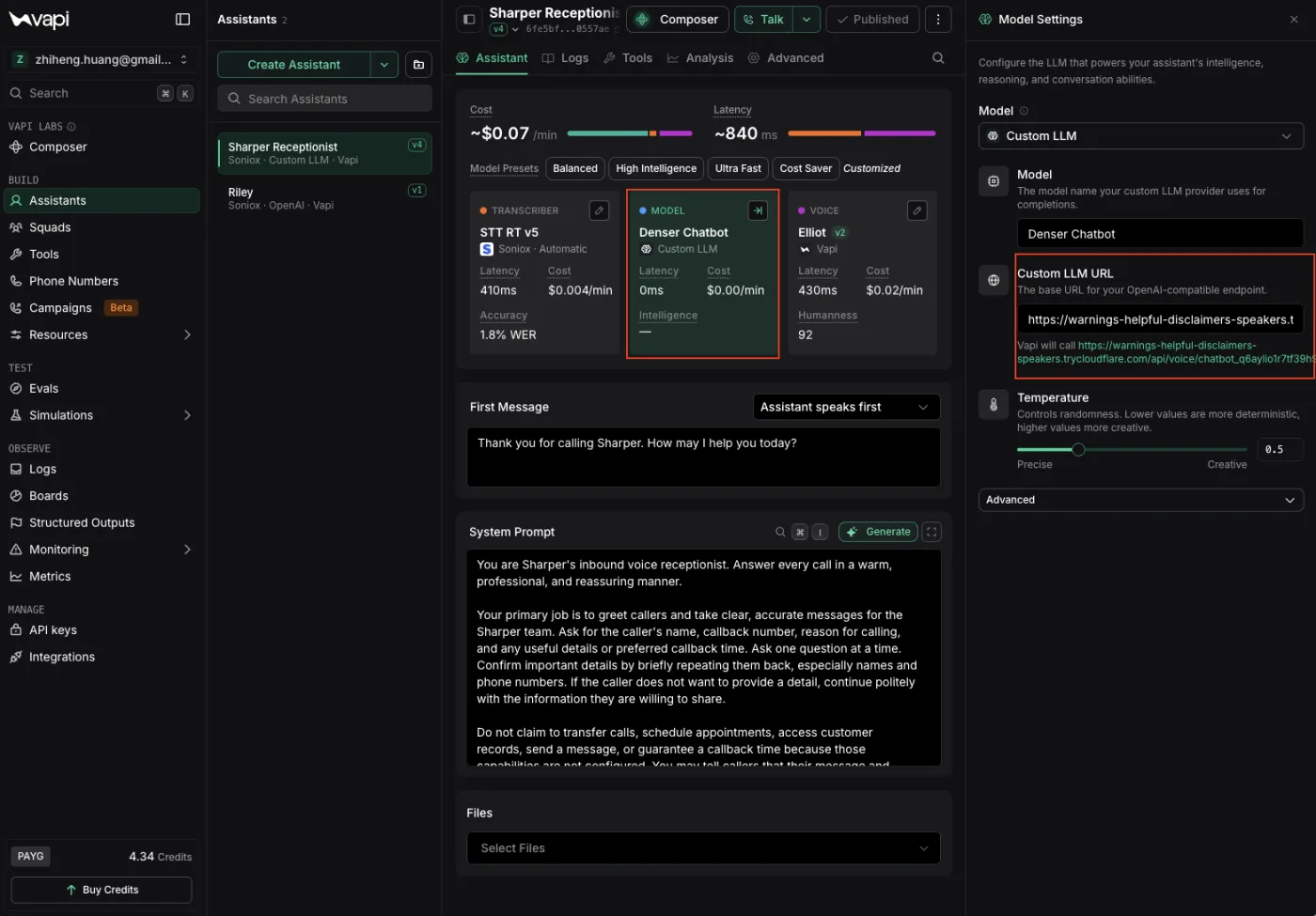
Task: Open the Custom LLM provider dropdown
Action: pos(1141,136)
